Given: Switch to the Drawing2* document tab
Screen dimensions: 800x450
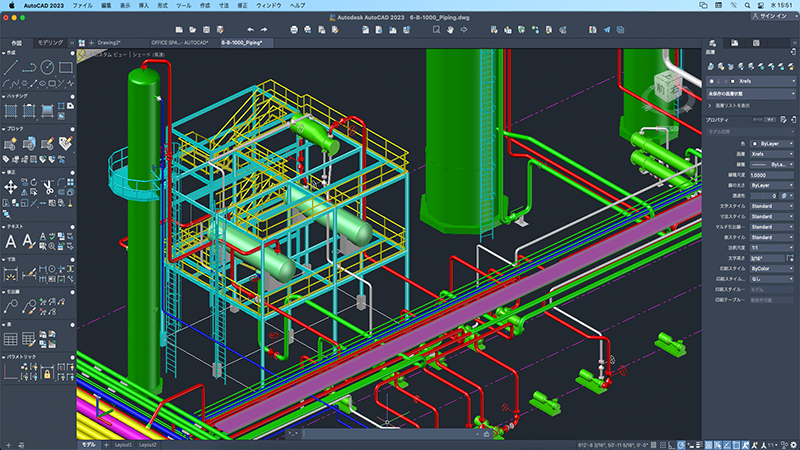Looking at the screenshot, I should [x=109, y=43].
